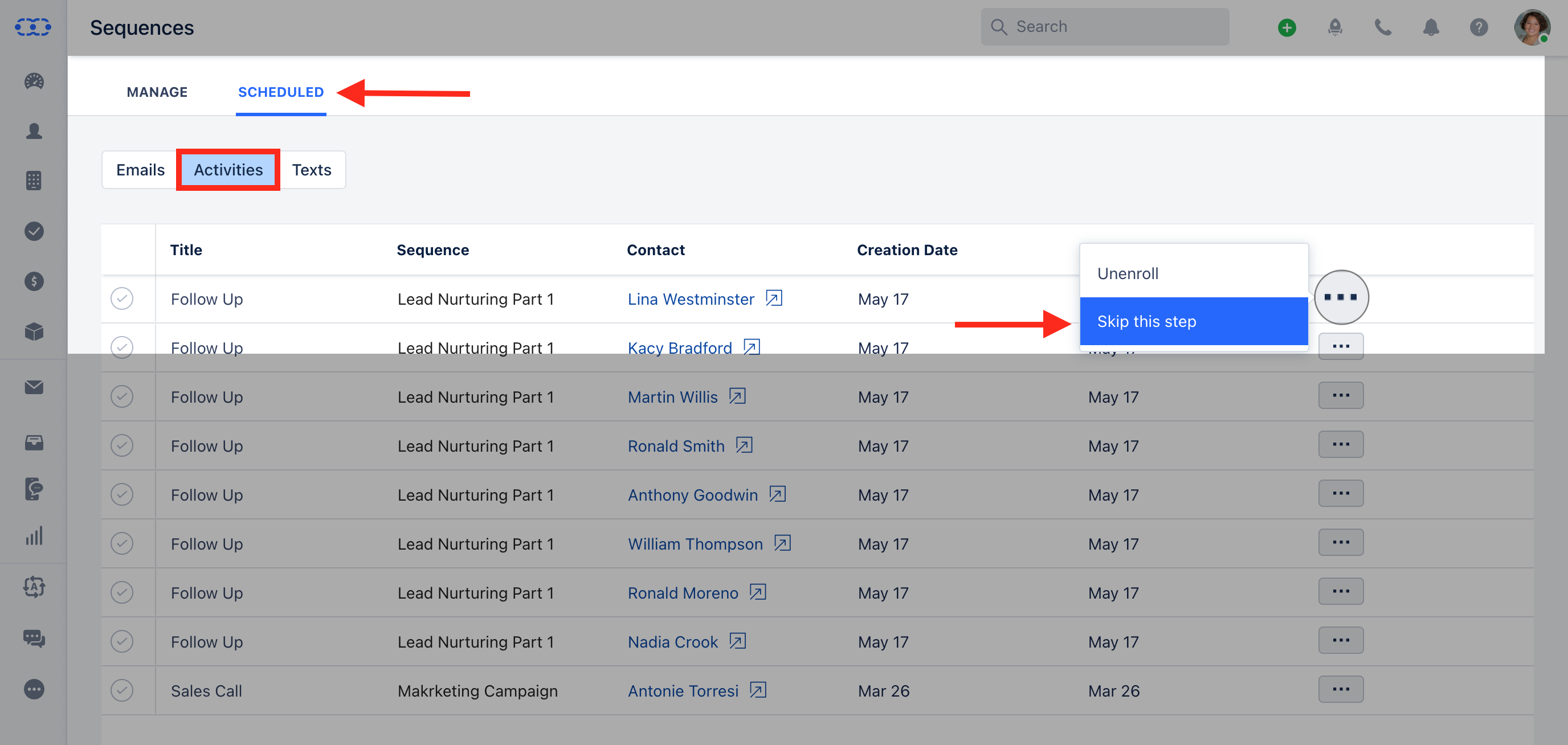Select the Texts tab
Screen dimensions: 1568x745
pyautogui.click(x=312, y=170)
